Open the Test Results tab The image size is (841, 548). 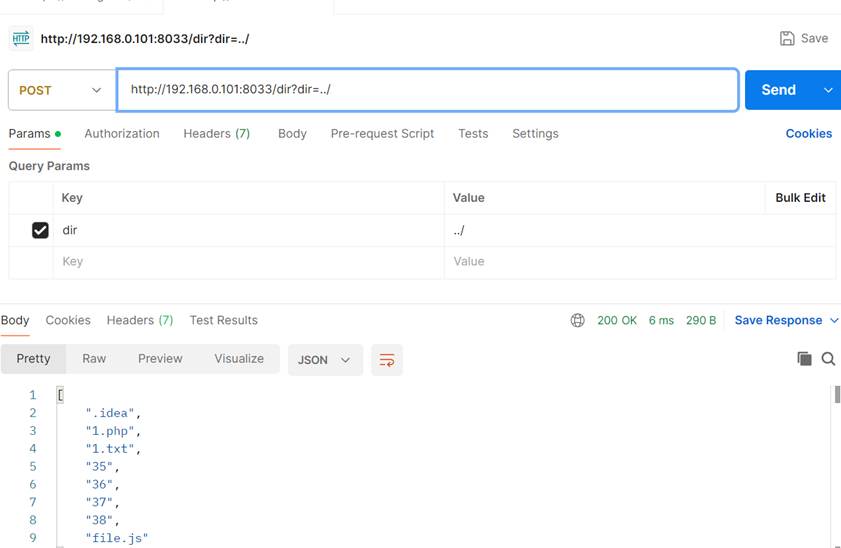(224, 320)
